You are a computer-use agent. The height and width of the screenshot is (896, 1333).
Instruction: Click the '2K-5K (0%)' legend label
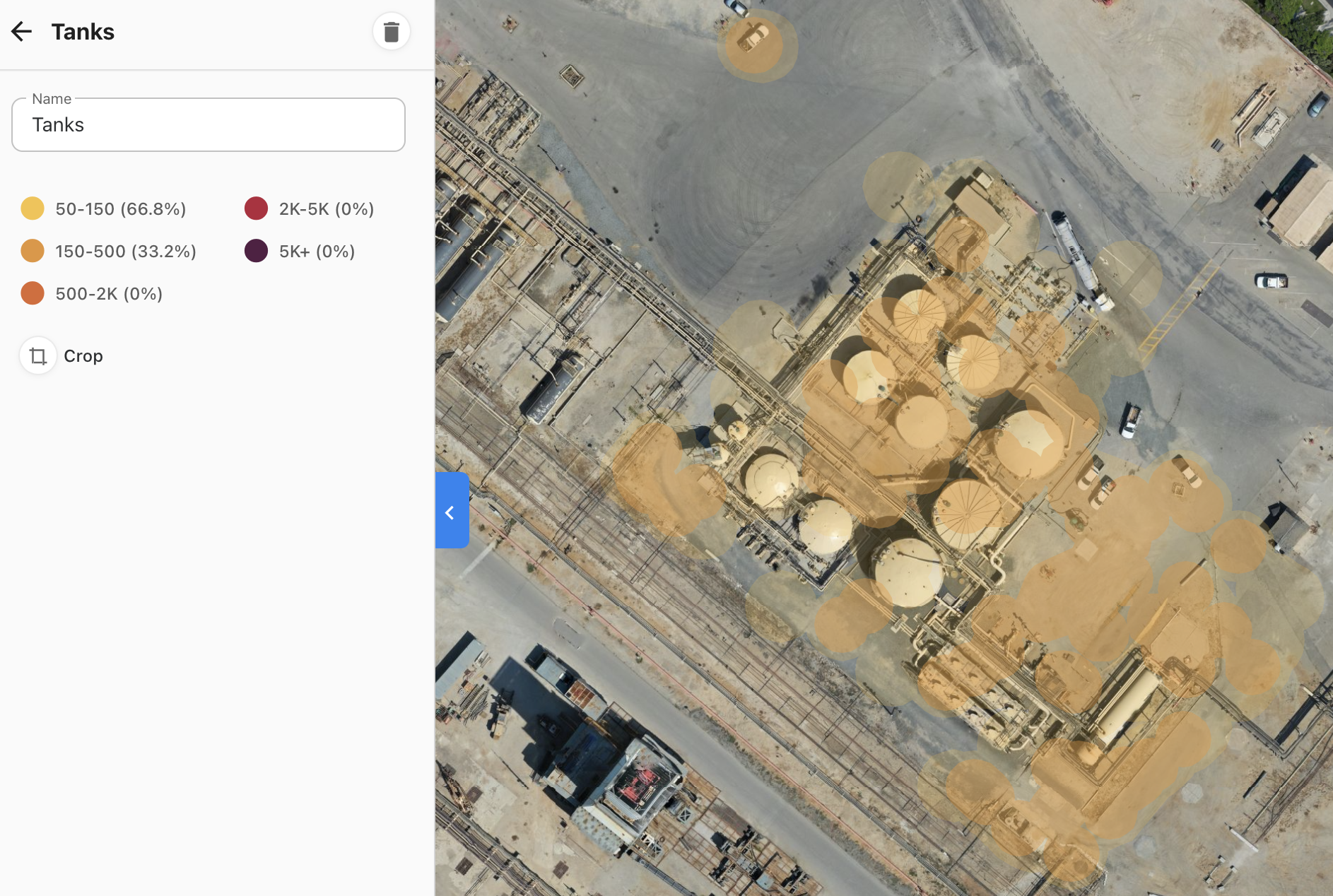pyautogui.click(x=327, y=209)
